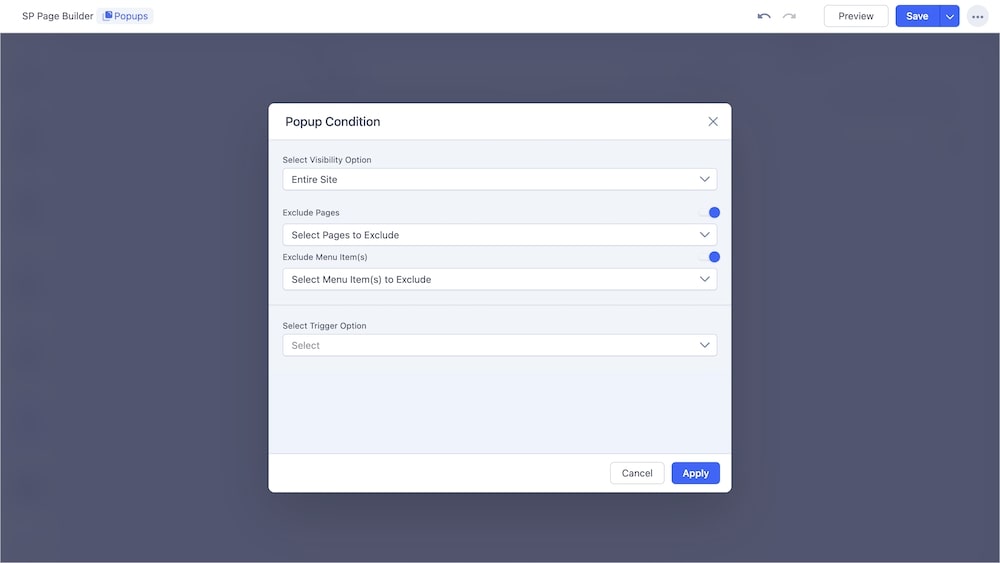Screen dimensions: 1000x563
Task: Open the three-dot more options menu
Action: pos(977,16)
